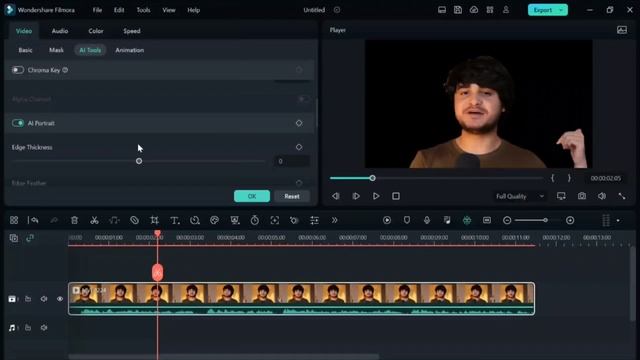Click the playhead scissors marker
This screenshot has height=360, width=640.
click(x=157, y=273)
